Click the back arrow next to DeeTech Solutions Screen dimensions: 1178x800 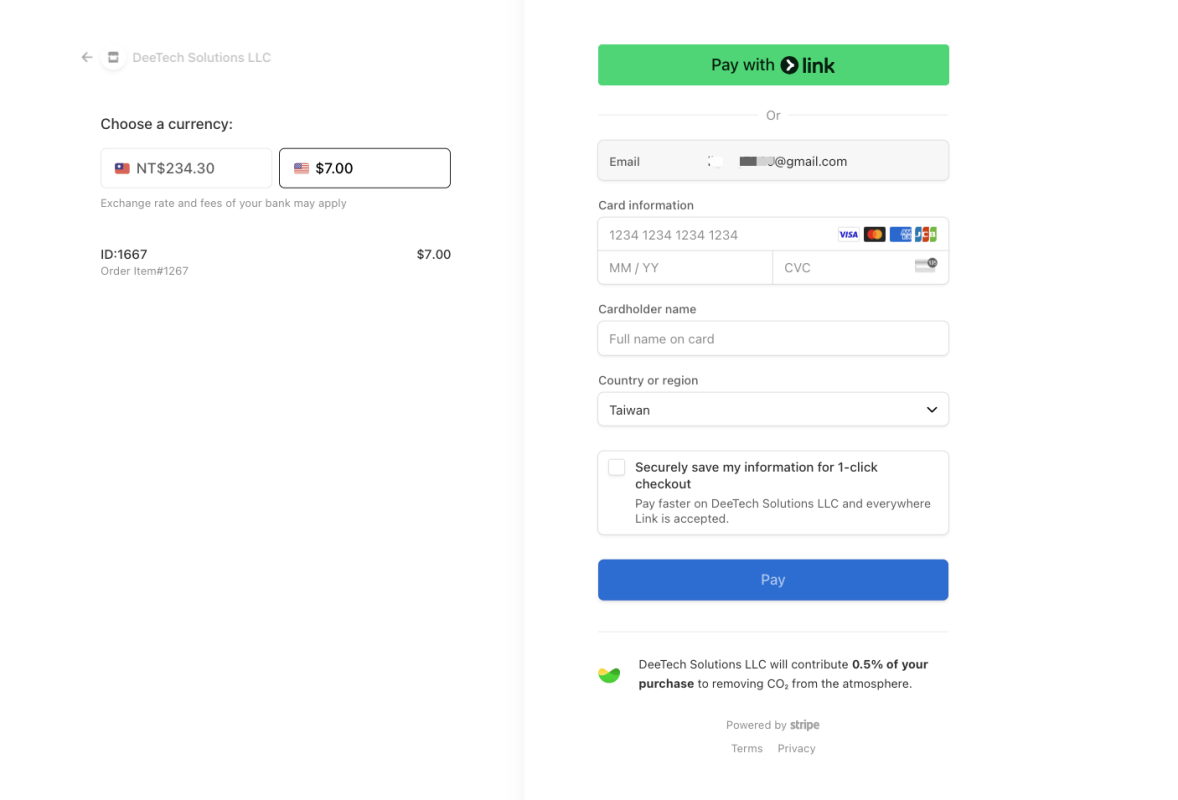[x=87, y=57]
